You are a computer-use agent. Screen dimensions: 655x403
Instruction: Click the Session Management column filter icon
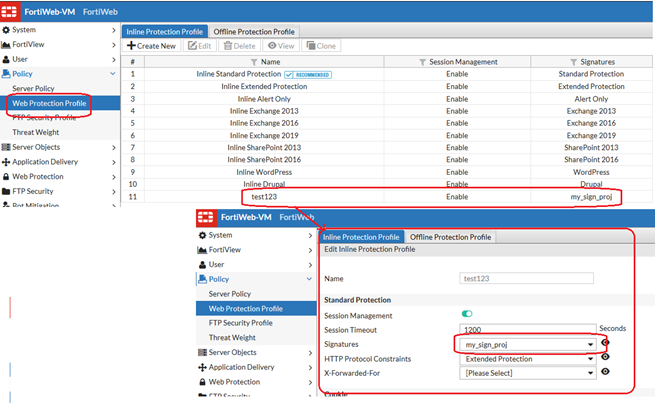[421, 61]
